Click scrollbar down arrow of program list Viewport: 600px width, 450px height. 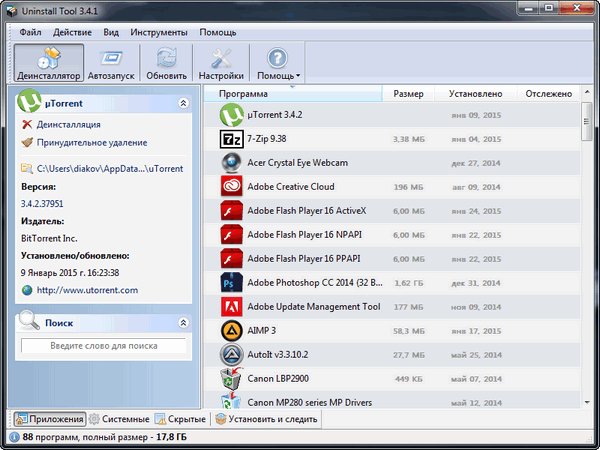tap(587, 402)
